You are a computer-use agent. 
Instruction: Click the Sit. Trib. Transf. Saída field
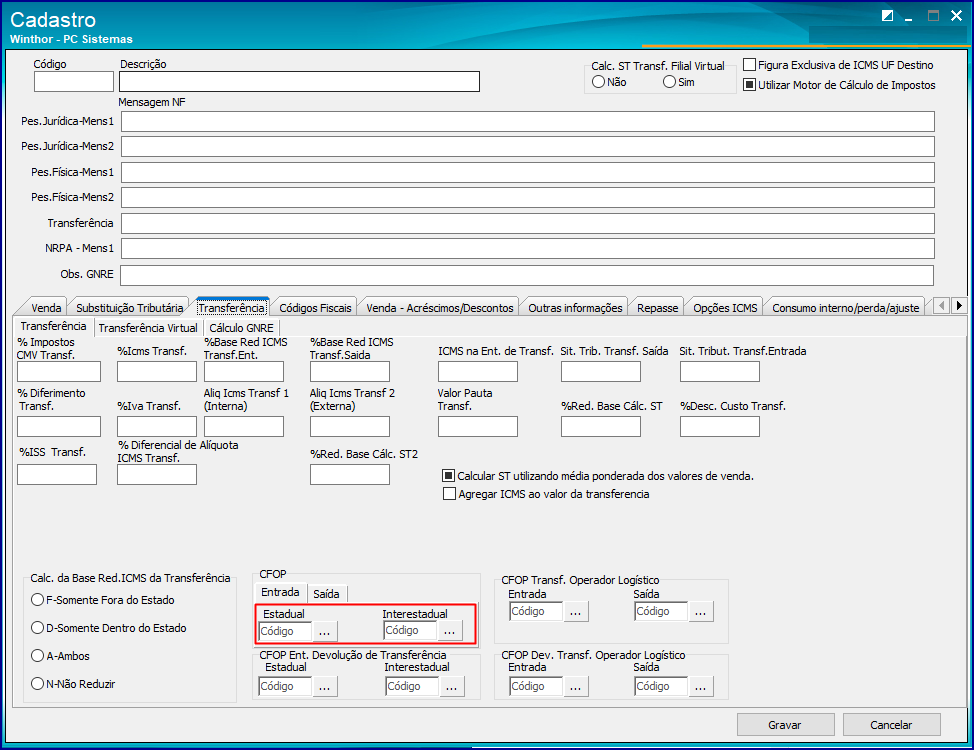tap(601, 372)
